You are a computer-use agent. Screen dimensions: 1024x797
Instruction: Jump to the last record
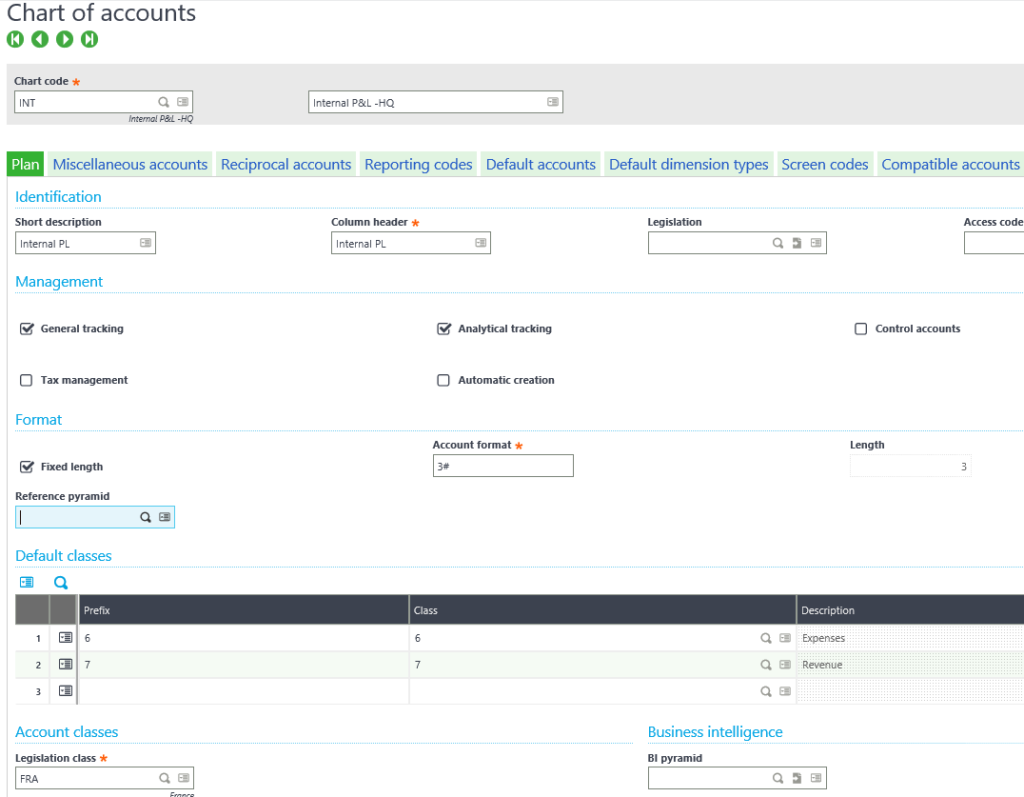(x=88, y=39)
